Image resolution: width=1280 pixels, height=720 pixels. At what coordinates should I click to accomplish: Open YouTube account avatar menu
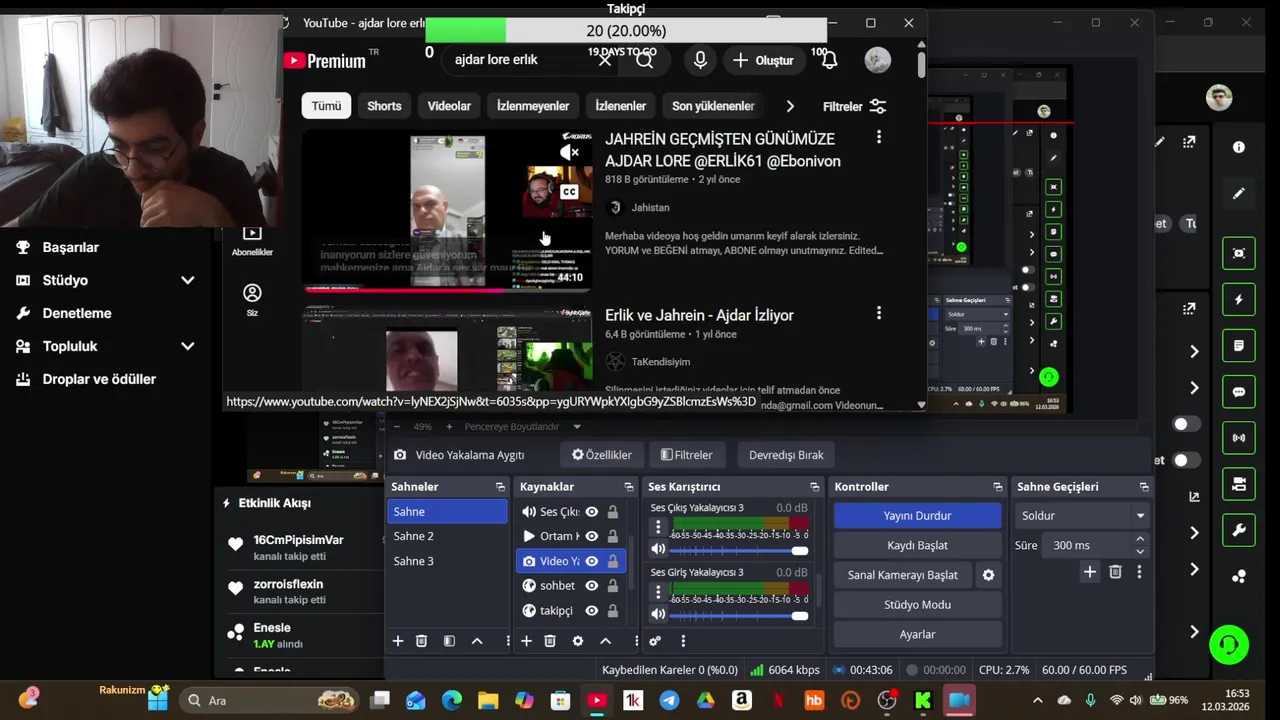877,60
